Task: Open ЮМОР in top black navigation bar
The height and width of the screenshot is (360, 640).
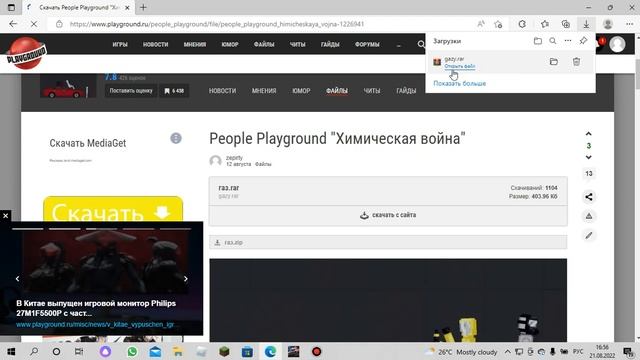Action: [230, 44]
